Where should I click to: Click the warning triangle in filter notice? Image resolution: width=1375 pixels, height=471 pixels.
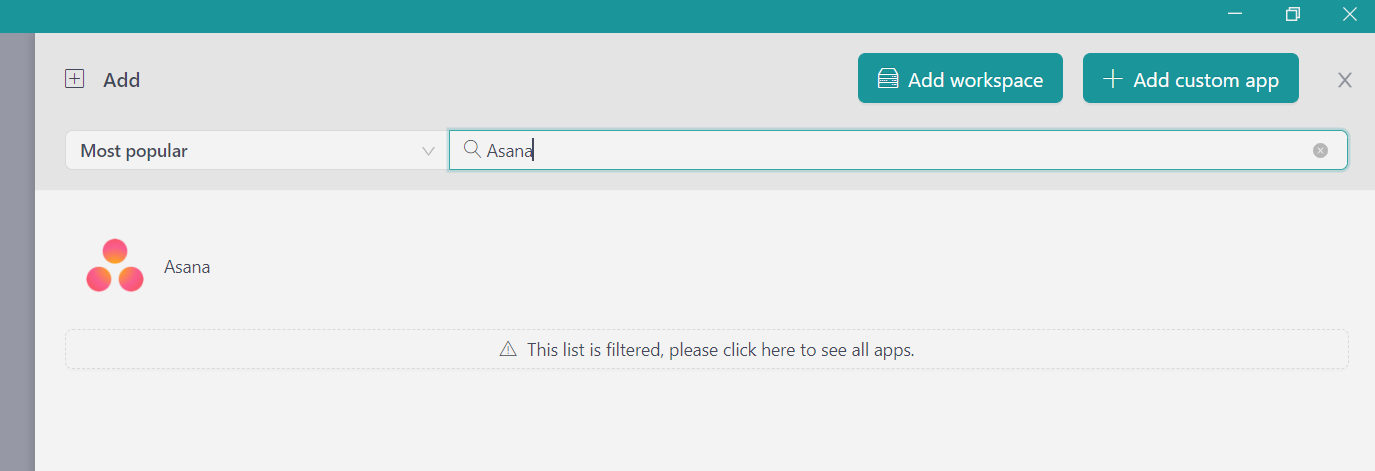[508, 350]
